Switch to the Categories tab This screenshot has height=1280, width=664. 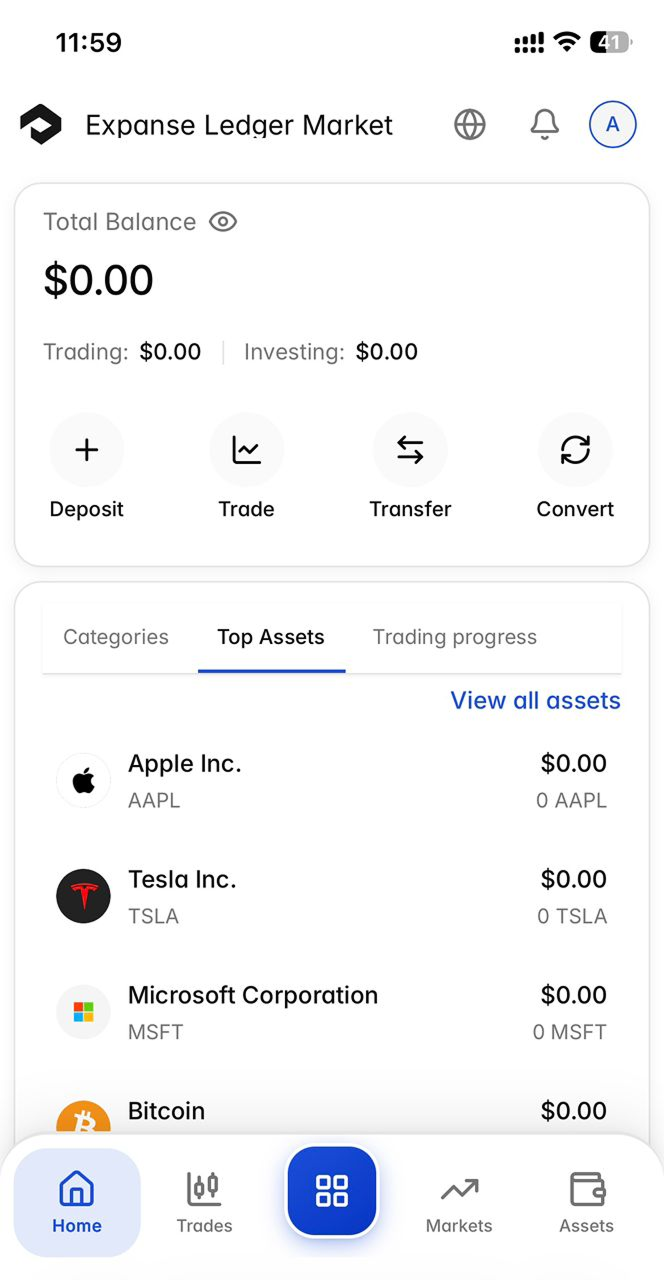[x=116, y=637]
